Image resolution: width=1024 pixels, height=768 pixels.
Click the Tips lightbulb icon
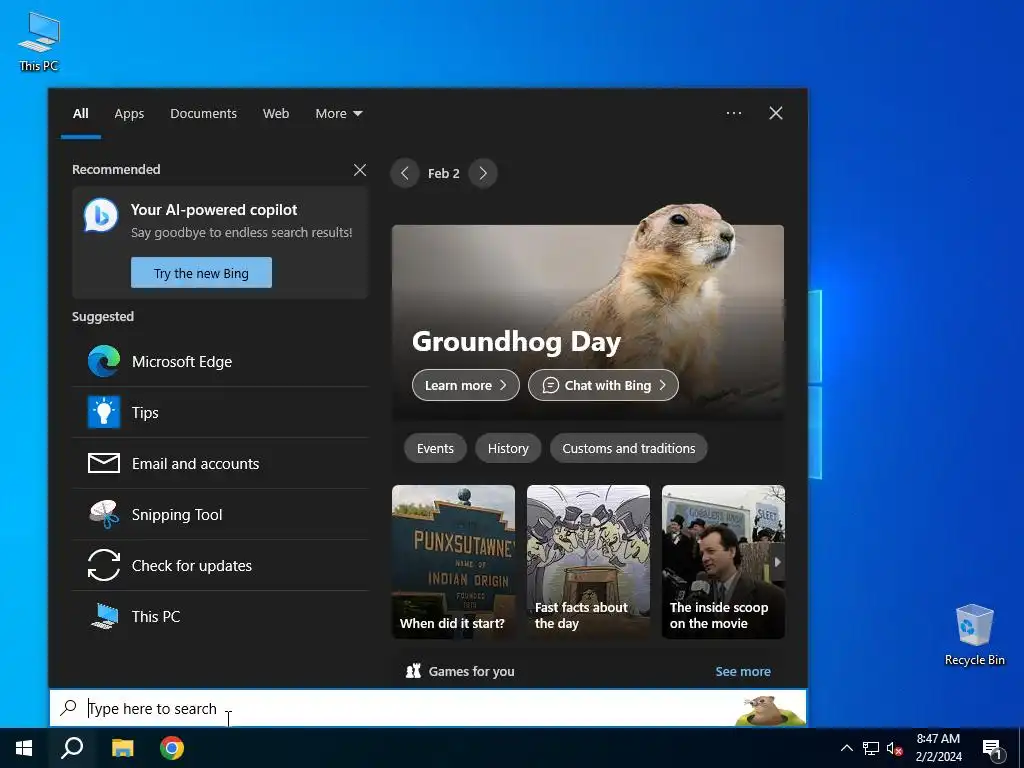(x=104, y=412)
